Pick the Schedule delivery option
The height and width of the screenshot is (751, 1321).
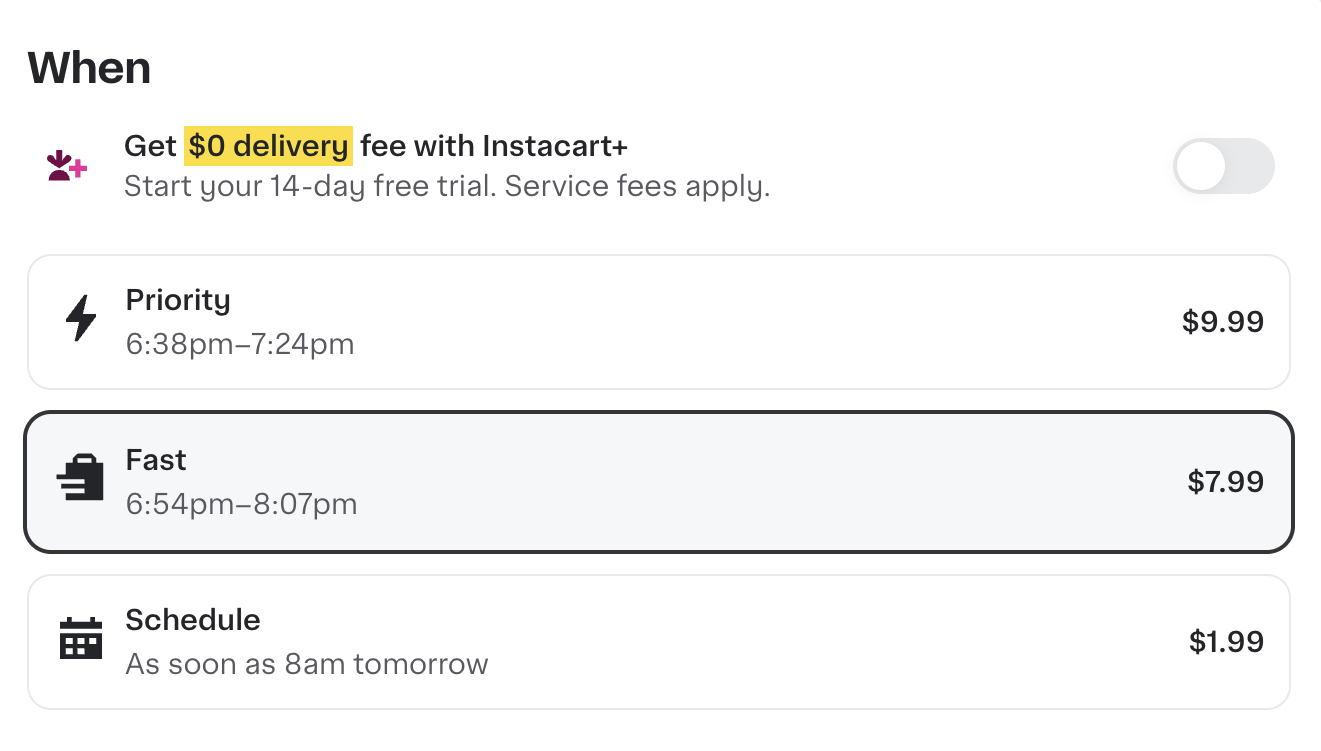tap(659, 641)
